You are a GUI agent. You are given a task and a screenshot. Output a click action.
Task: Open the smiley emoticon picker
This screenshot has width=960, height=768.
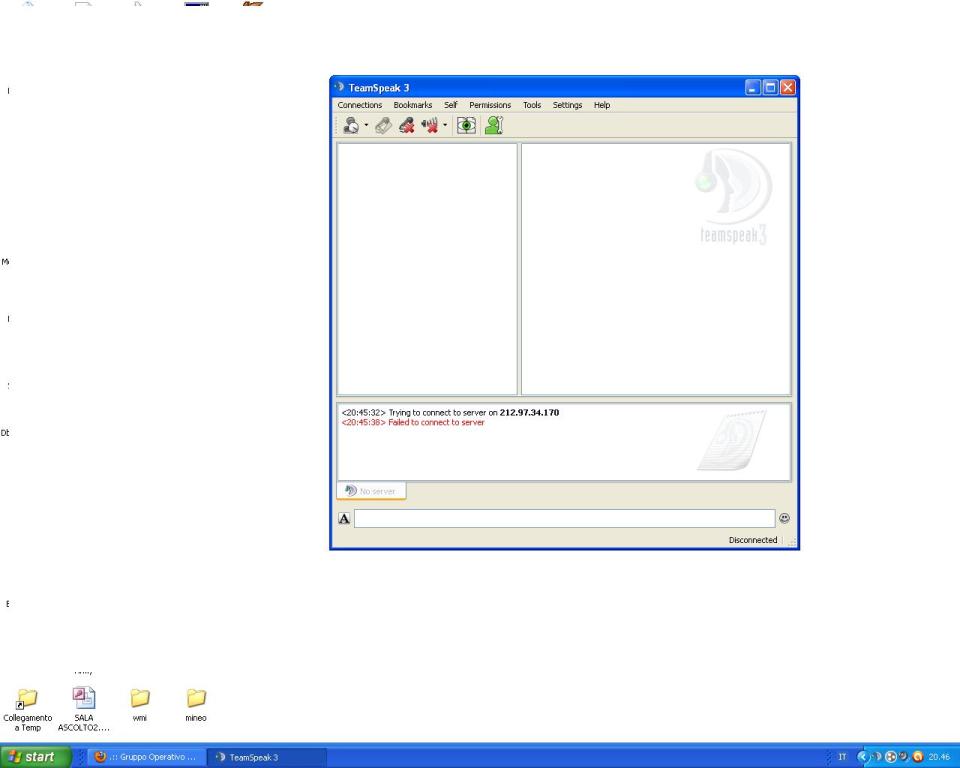(784, 519)
